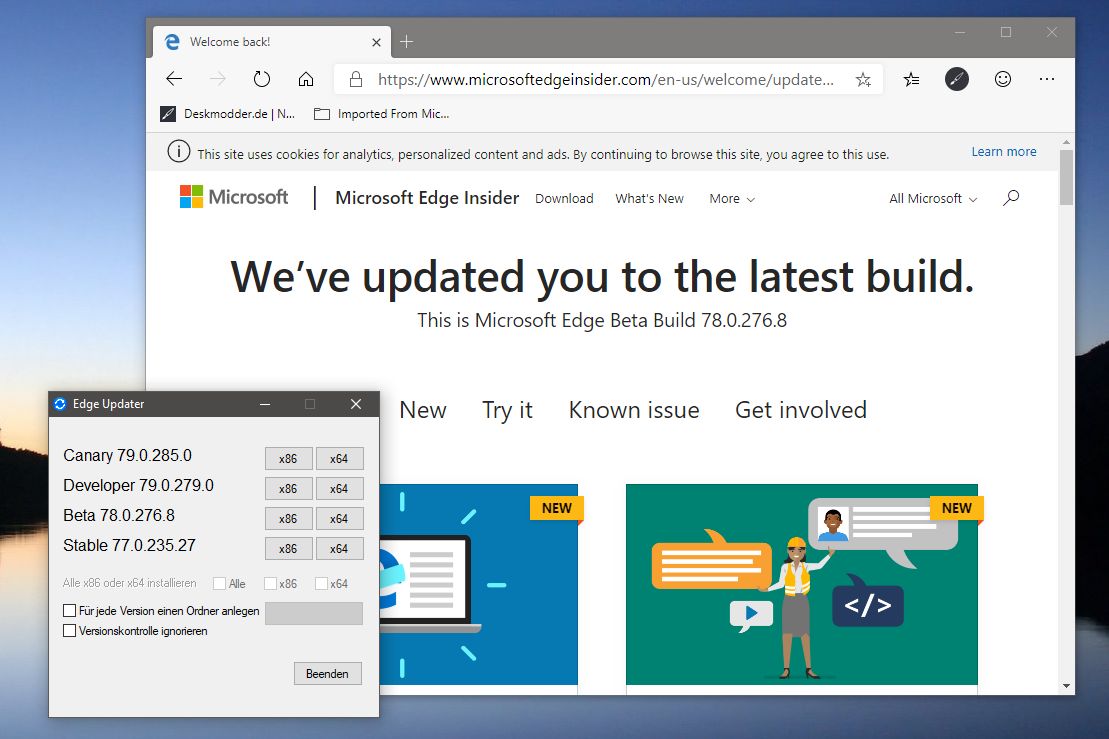Switch to the Get involved tab
Image resolution: width=1109 pixels, height=739 pixels.
(801, 410)
